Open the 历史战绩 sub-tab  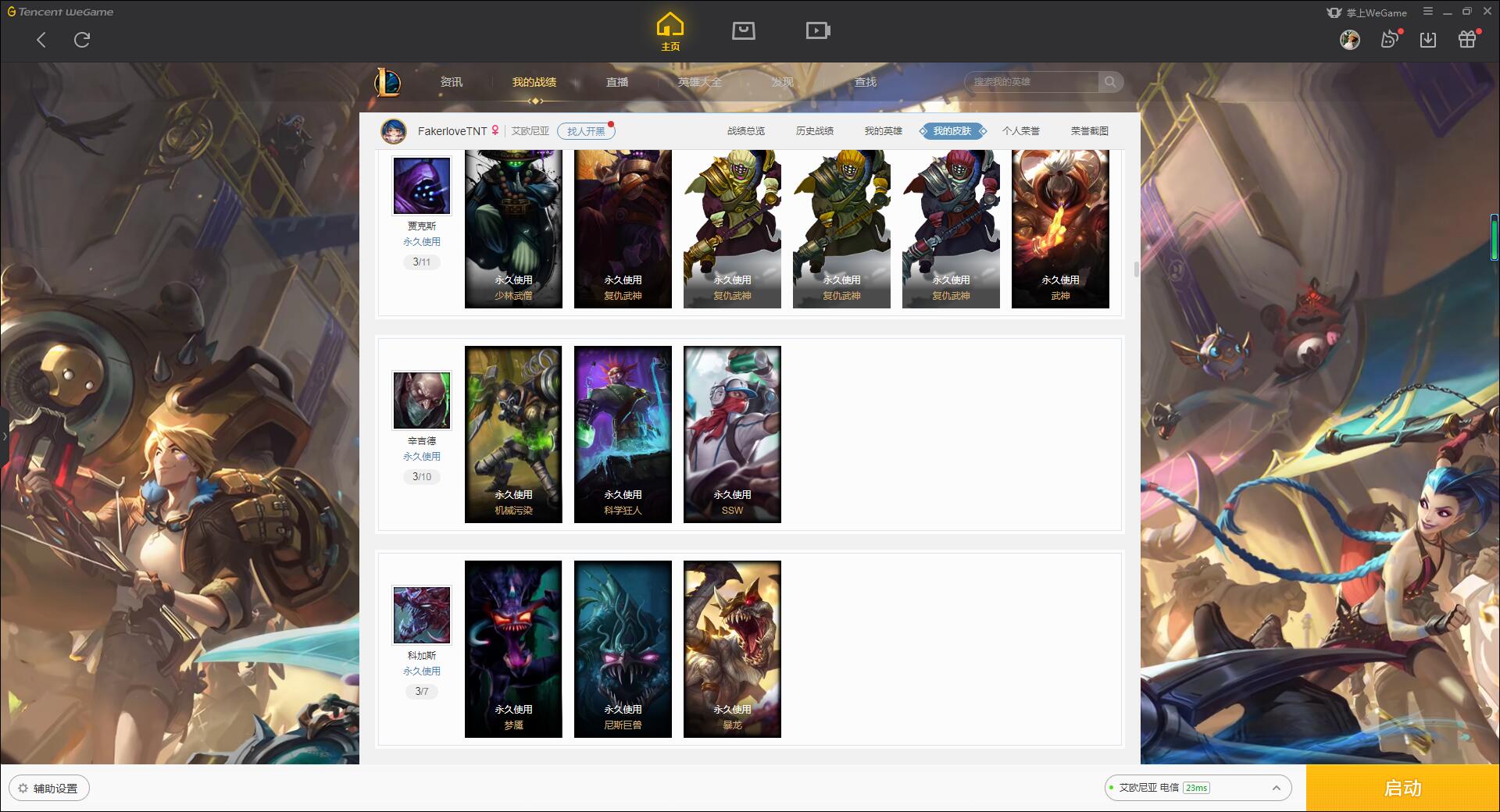[x=815, y=131]
